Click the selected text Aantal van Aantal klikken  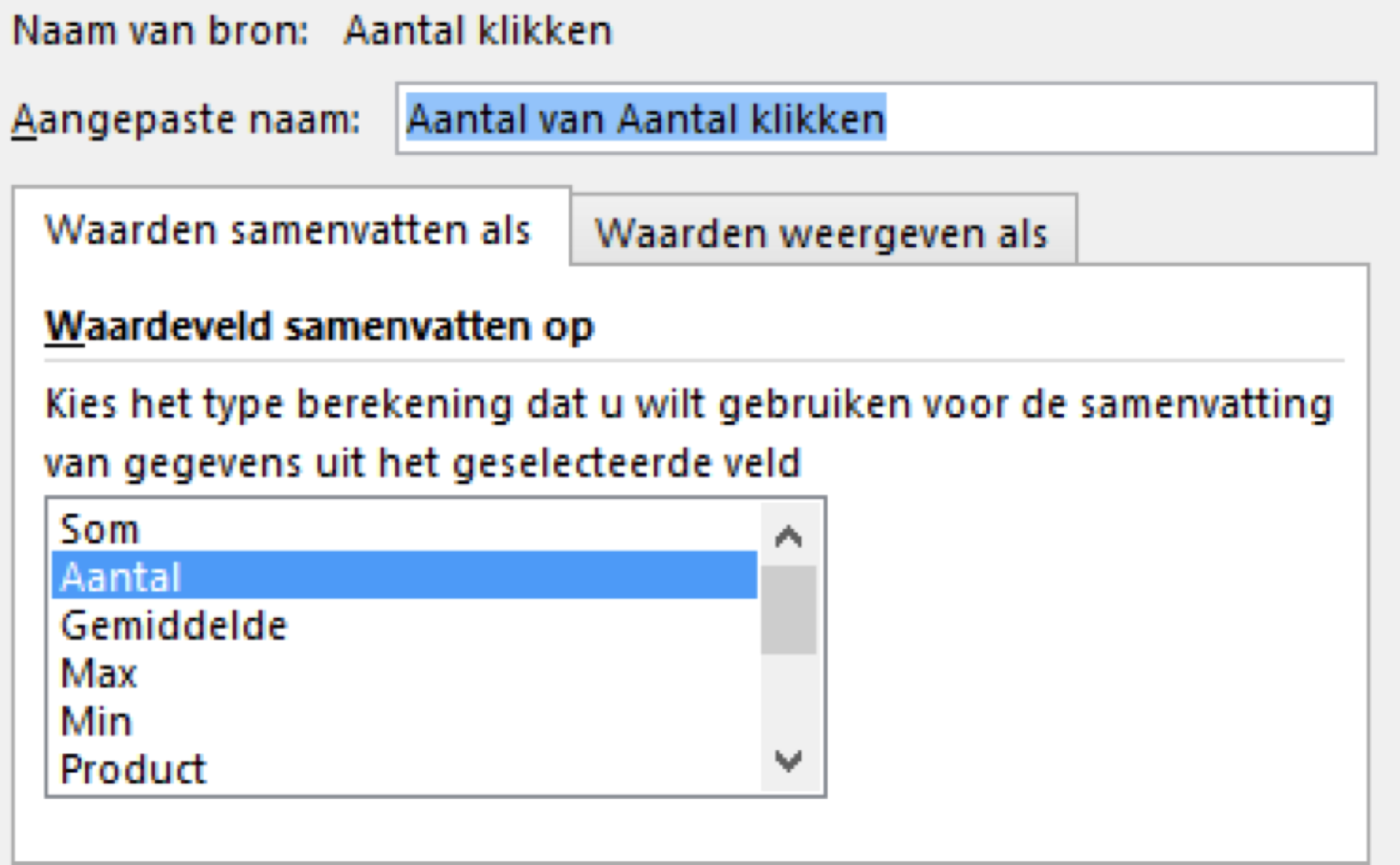pos(645,120)
